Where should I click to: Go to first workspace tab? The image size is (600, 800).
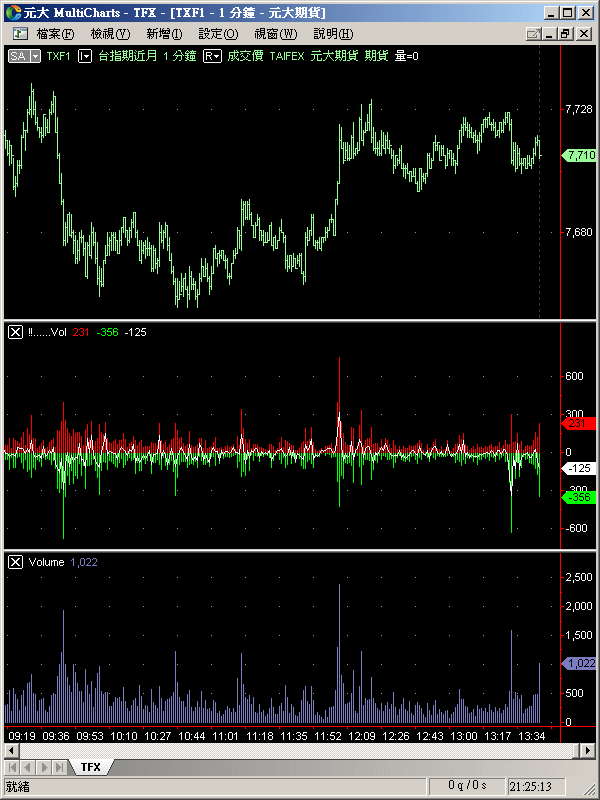(x=12, y=767)
